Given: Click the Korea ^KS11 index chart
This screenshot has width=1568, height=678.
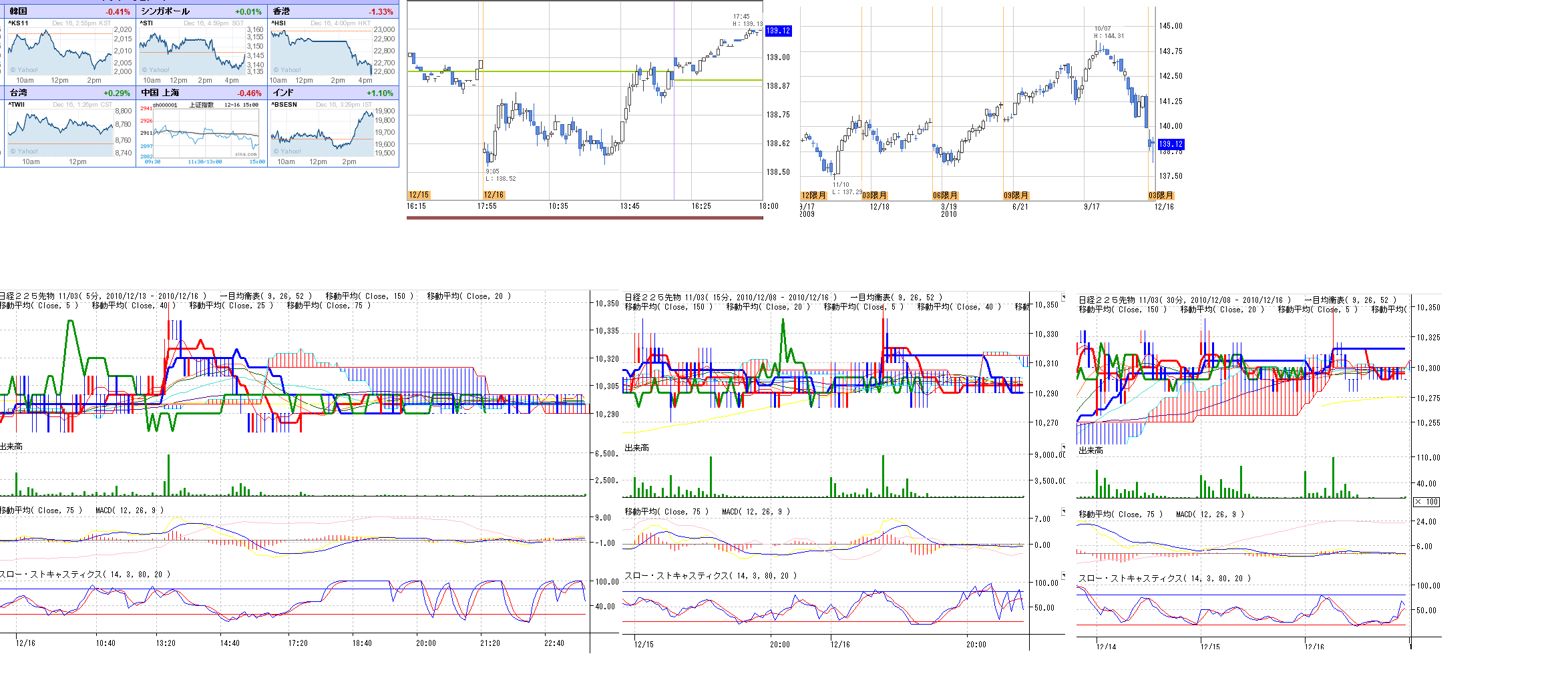Looking at the screenshot, I should click(60, 51).
